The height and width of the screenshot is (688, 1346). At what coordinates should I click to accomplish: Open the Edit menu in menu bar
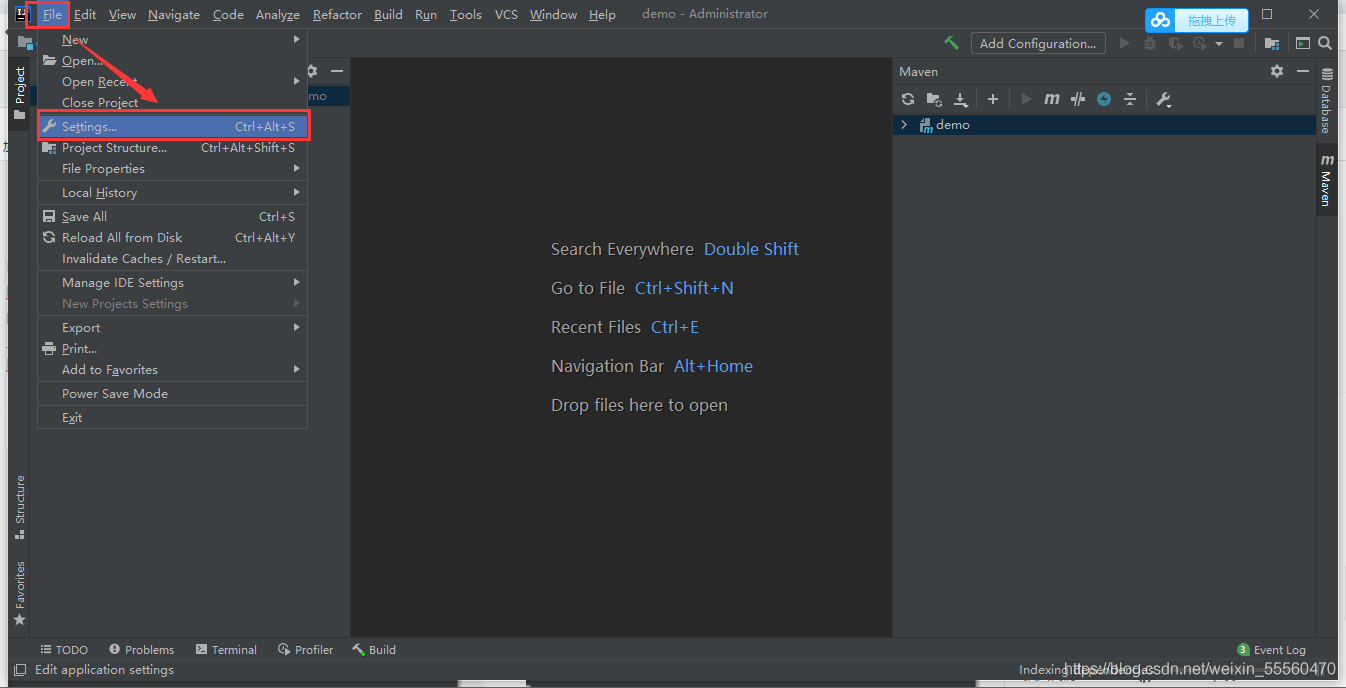click(x=85, y=14)
